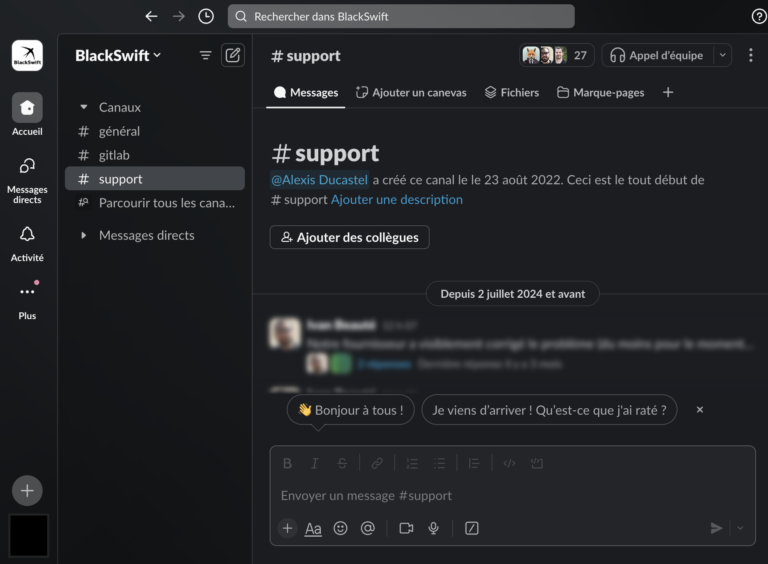Image resolution: width=768 pixels, height=564 pixels.
Task: Record an audio clip with the microphone
Action: point(433,528)
